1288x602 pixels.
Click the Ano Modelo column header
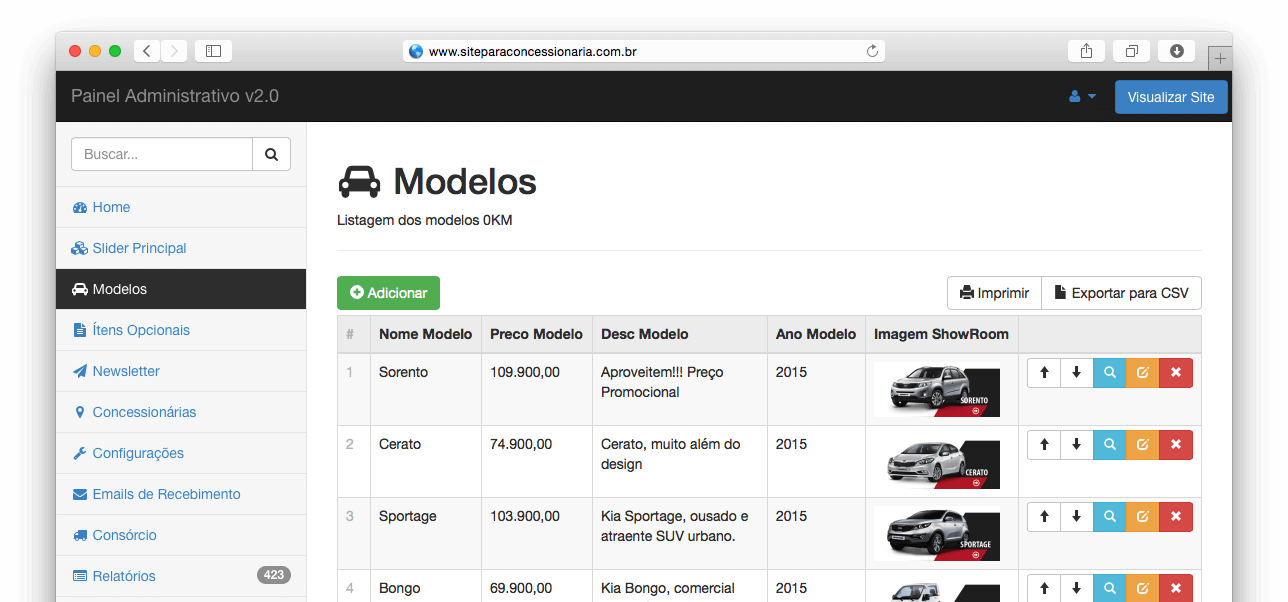816,334
